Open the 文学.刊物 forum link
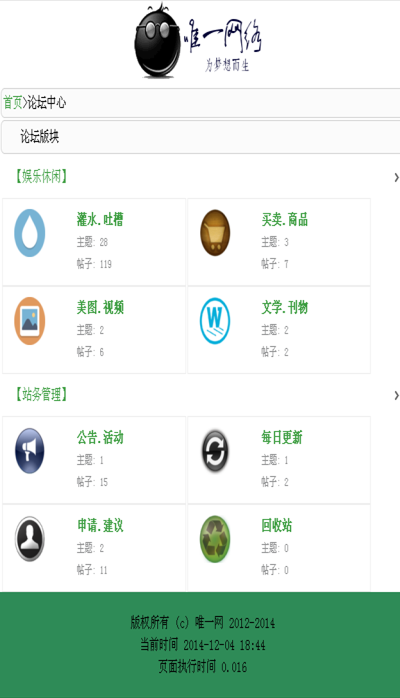Screen dimensions: 400x698 (285, 307)
